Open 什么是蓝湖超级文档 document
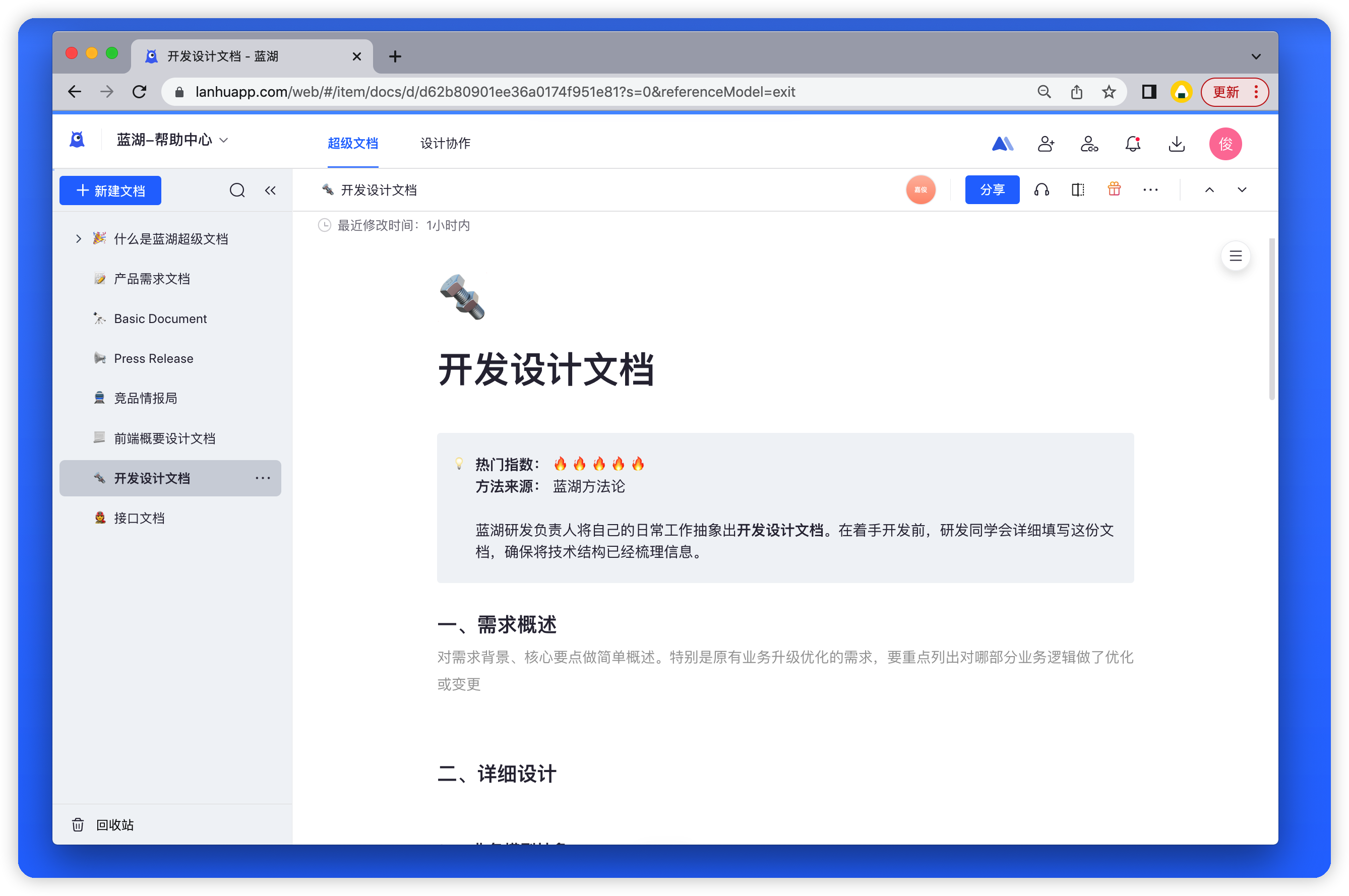Viewport: 1349px width, 896px height. pyautogui.click(x=170, y=239)
